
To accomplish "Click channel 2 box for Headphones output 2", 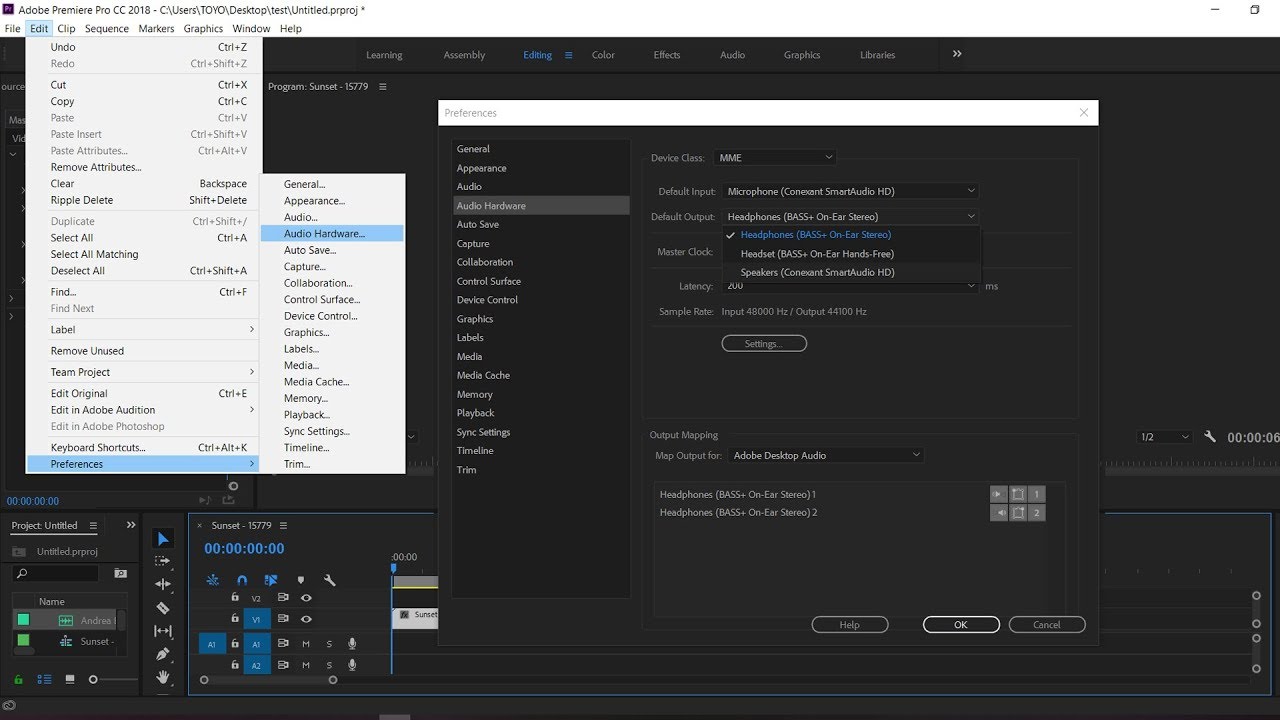I will 1036,513.
